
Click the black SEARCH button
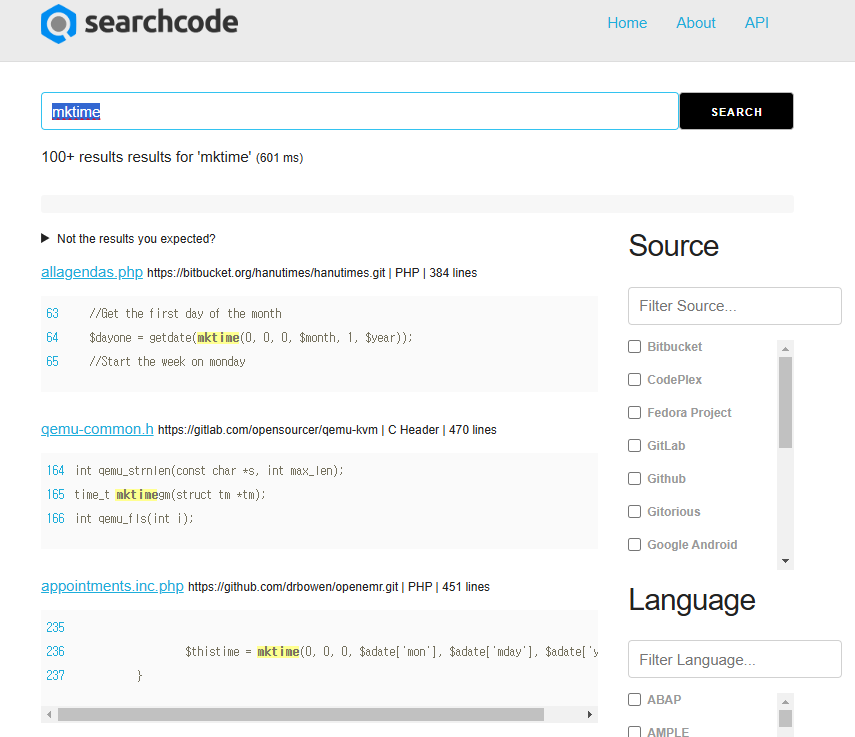[x=736, y=111]
